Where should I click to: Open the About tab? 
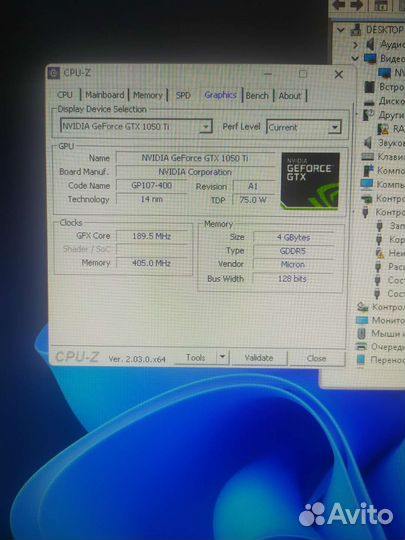click(290, 96)
